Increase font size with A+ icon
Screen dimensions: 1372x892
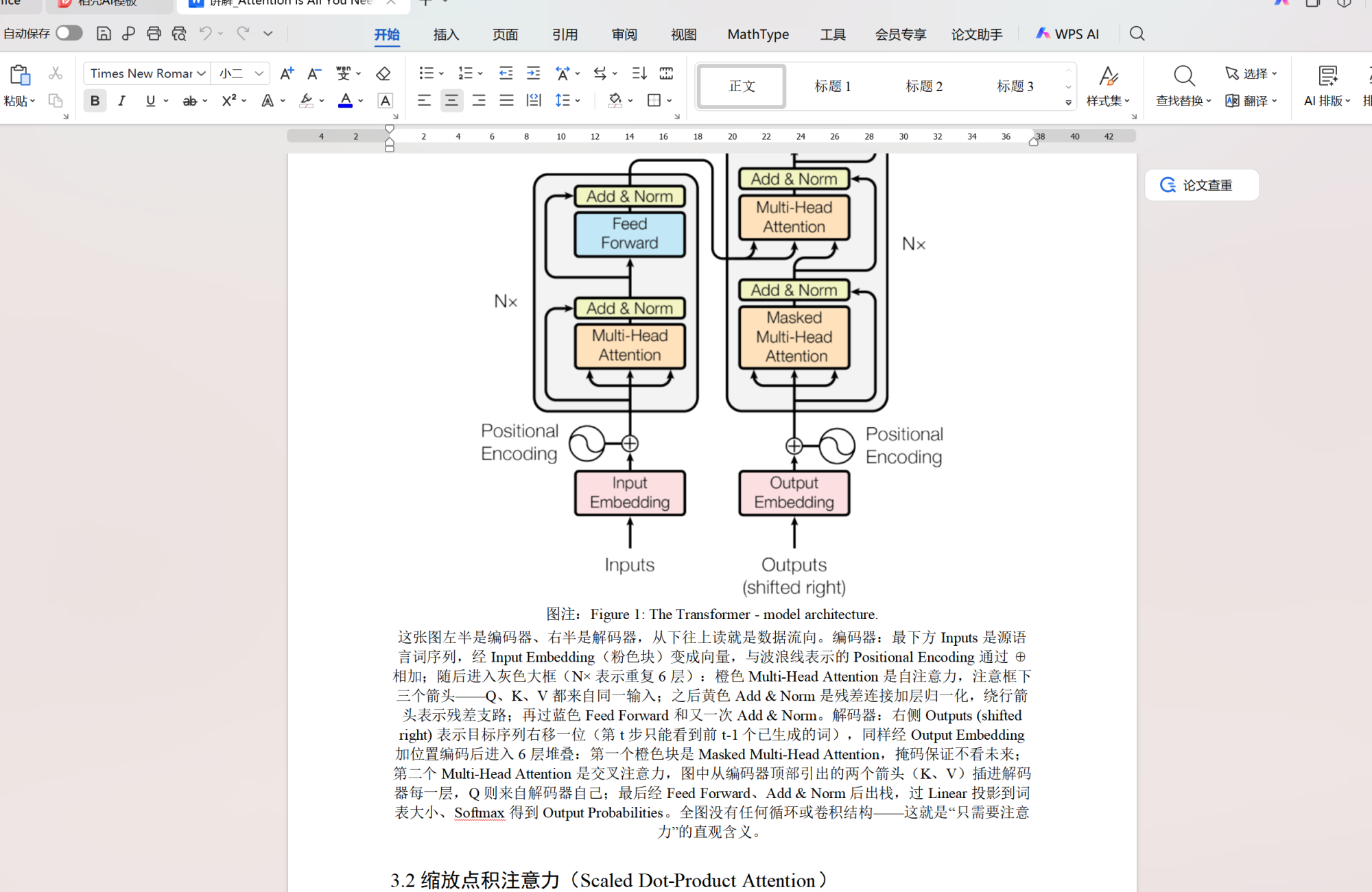click(287, 73)
